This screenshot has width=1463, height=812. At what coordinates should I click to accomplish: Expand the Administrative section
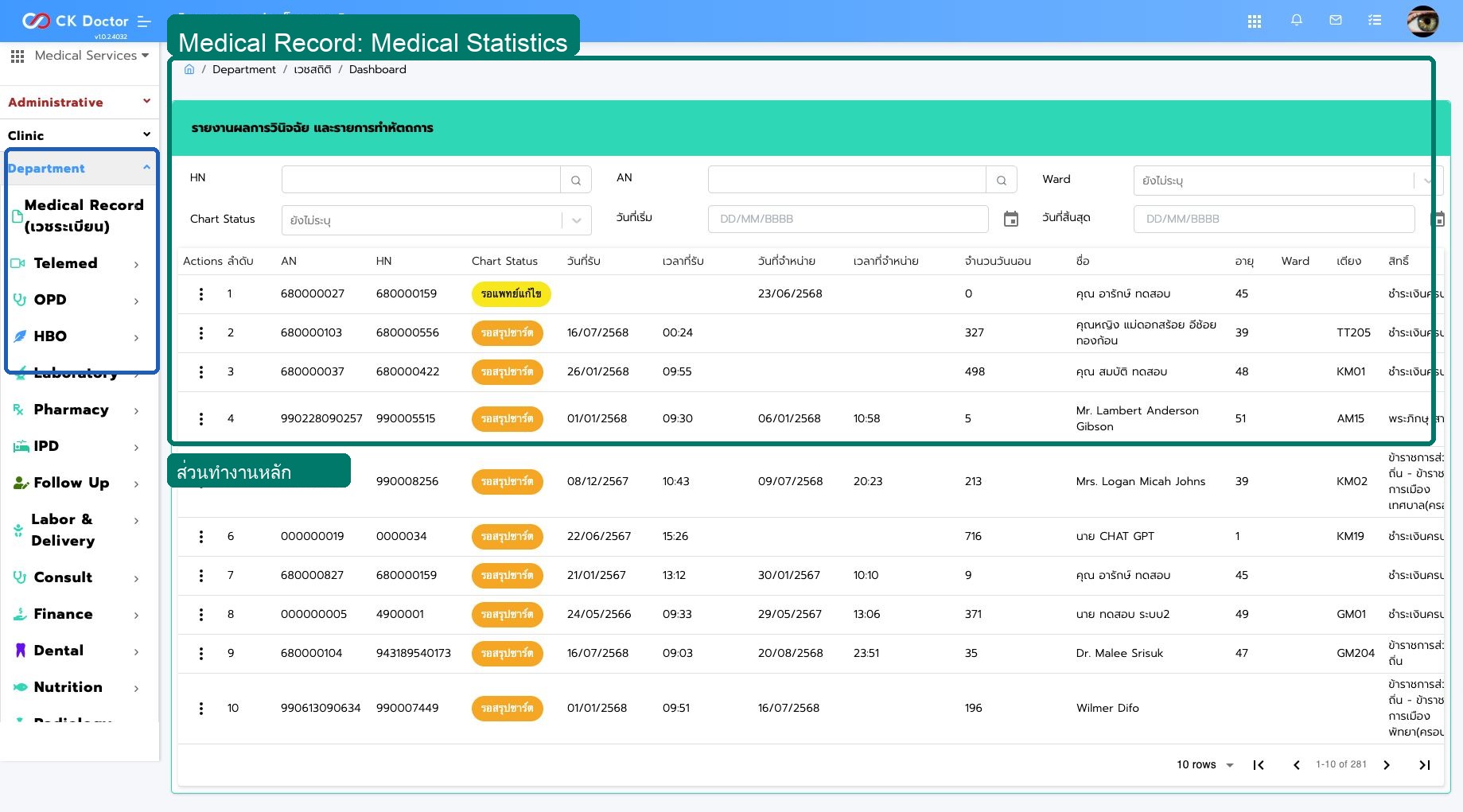pos(79,102)
